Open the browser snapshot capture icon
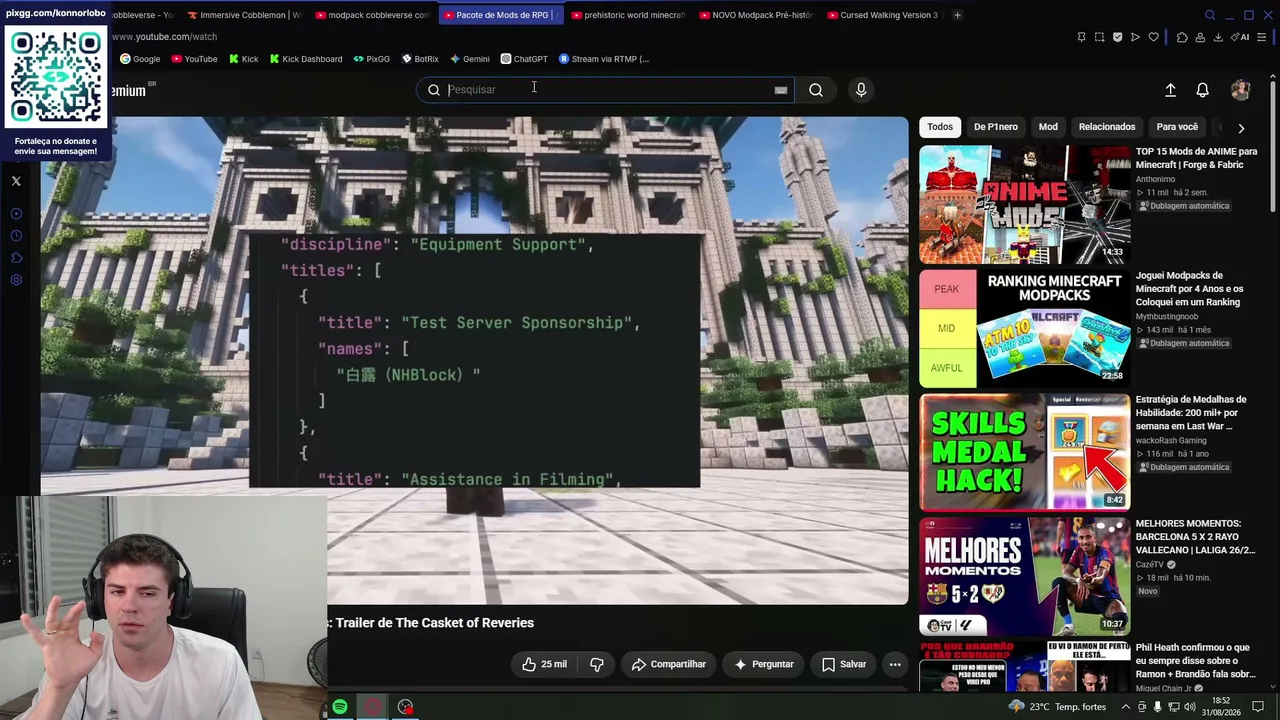This screenshot has height=720, width=1280. (x=1099, y=37)
